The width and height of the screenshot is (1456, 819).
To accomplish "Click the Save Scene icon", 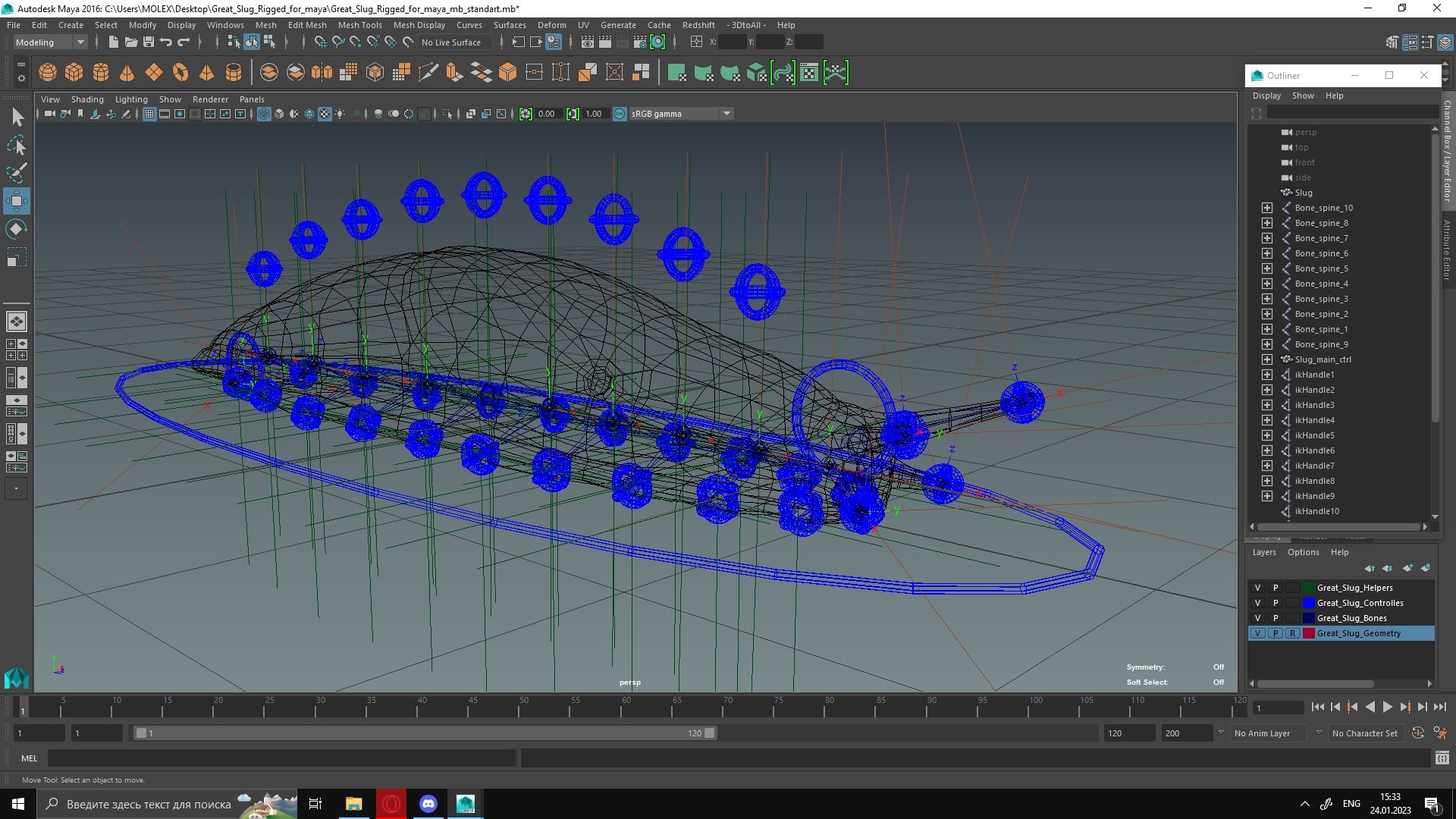I will [x=149, y=42].
